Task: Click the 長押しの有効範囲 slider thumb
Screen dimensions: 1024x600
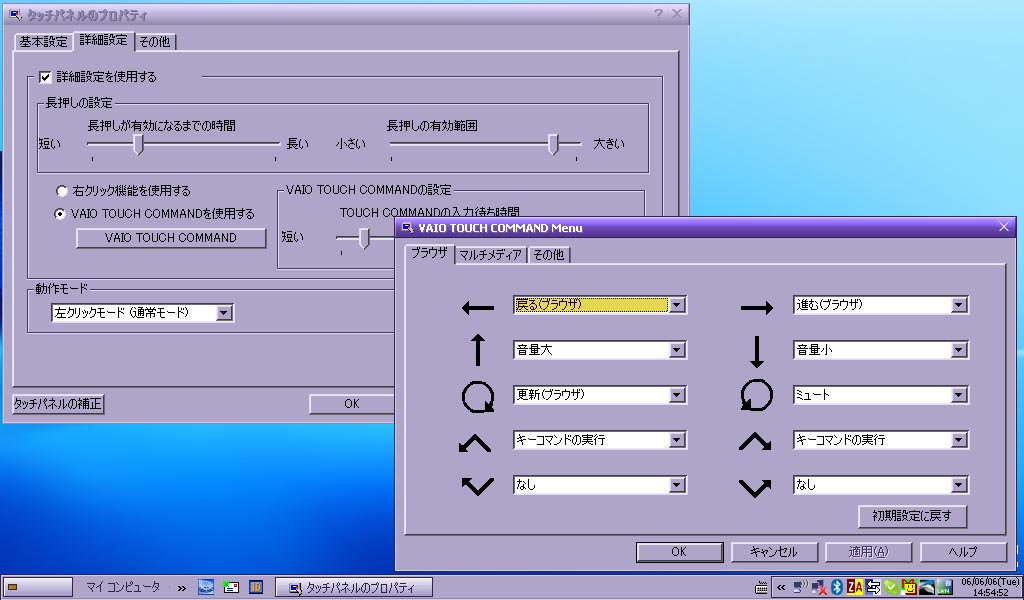Action: tap(553, 145)
